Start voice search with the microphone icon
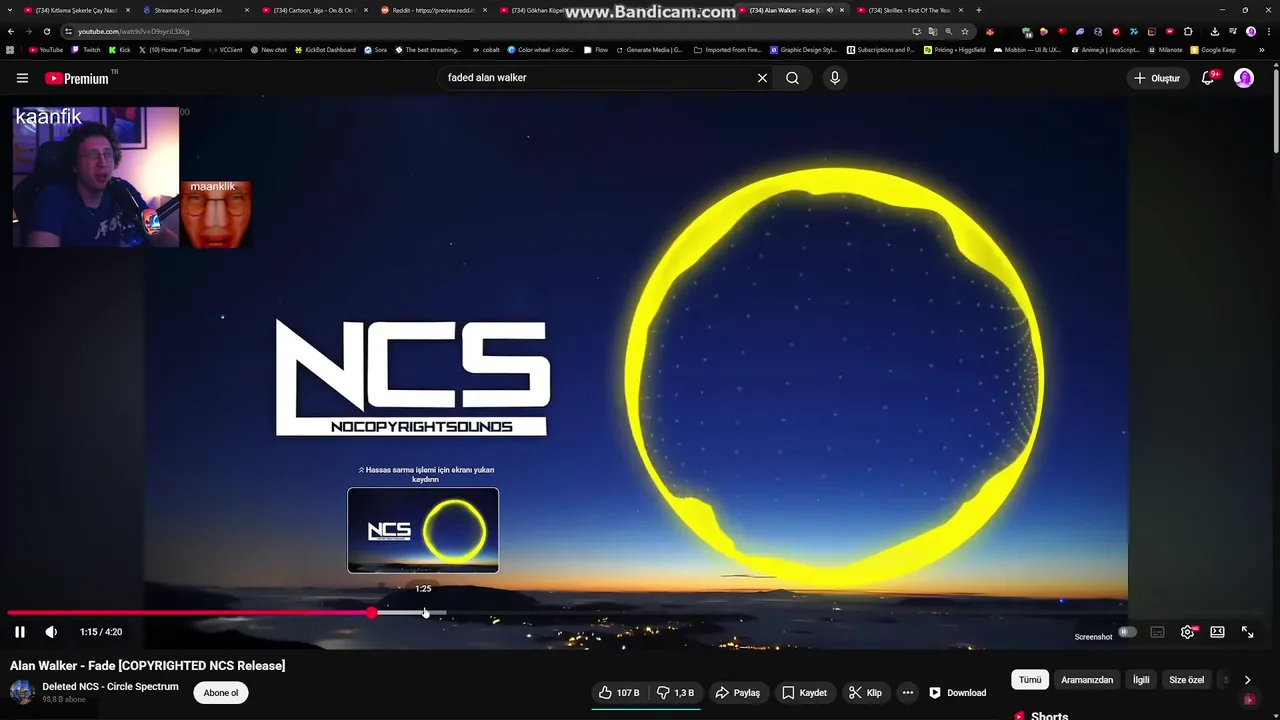Image resolution: width=1280 pixels, height=720 pixels. [x=835, y=78]
